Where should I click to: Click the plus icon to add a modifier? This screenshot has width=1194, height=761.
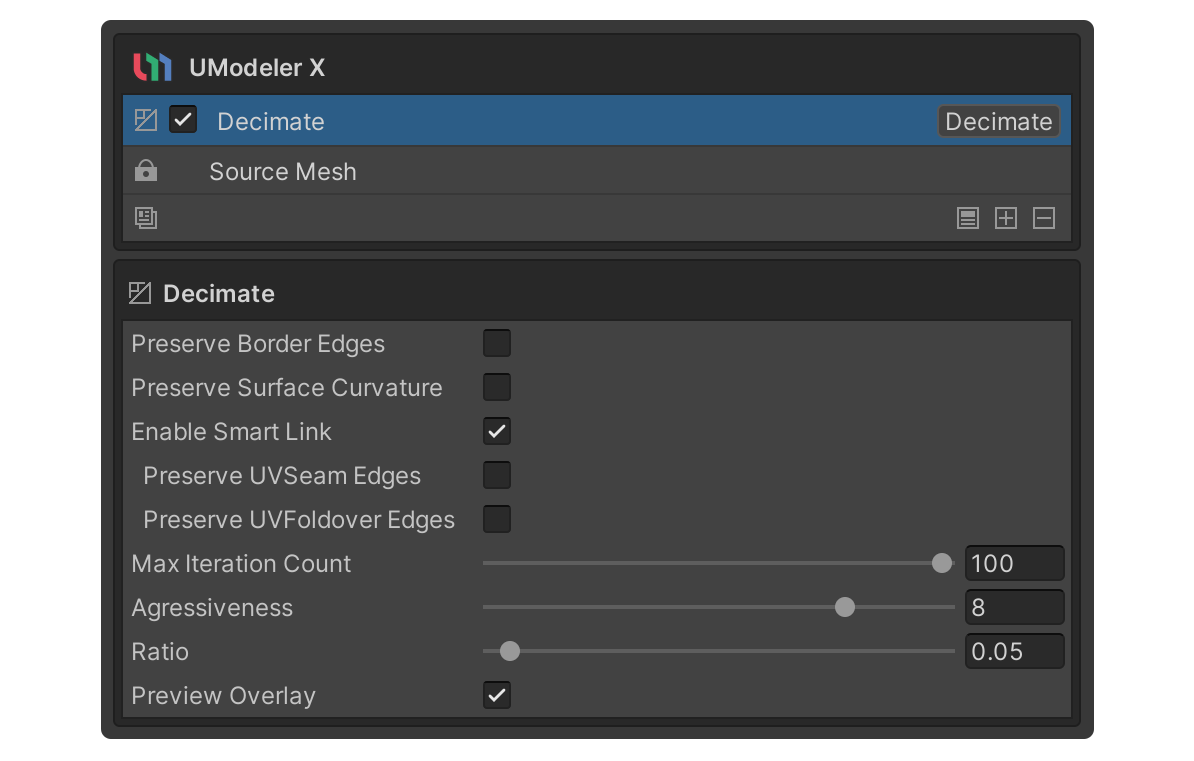[1006, 219]
